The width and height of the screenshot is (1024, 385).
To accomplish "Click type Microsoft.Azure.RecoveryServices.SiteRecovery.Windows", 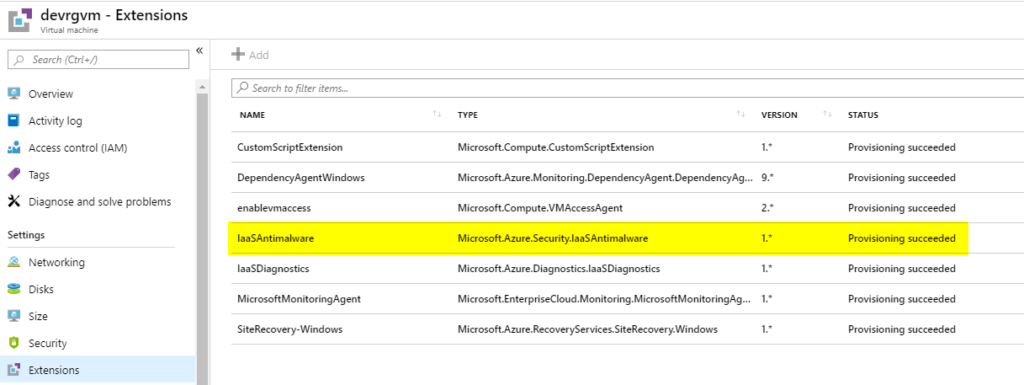I will [x=588, y=329].
